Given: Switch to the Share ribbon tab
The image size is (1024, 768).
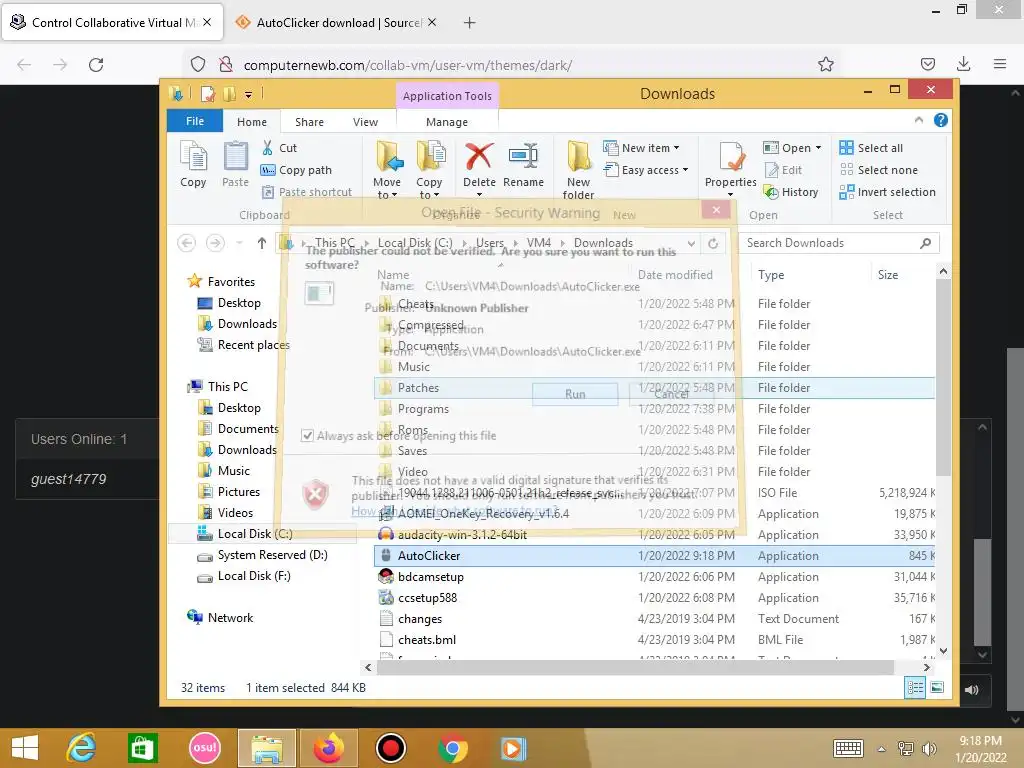Looking at the screenshot, I should 309,122.
